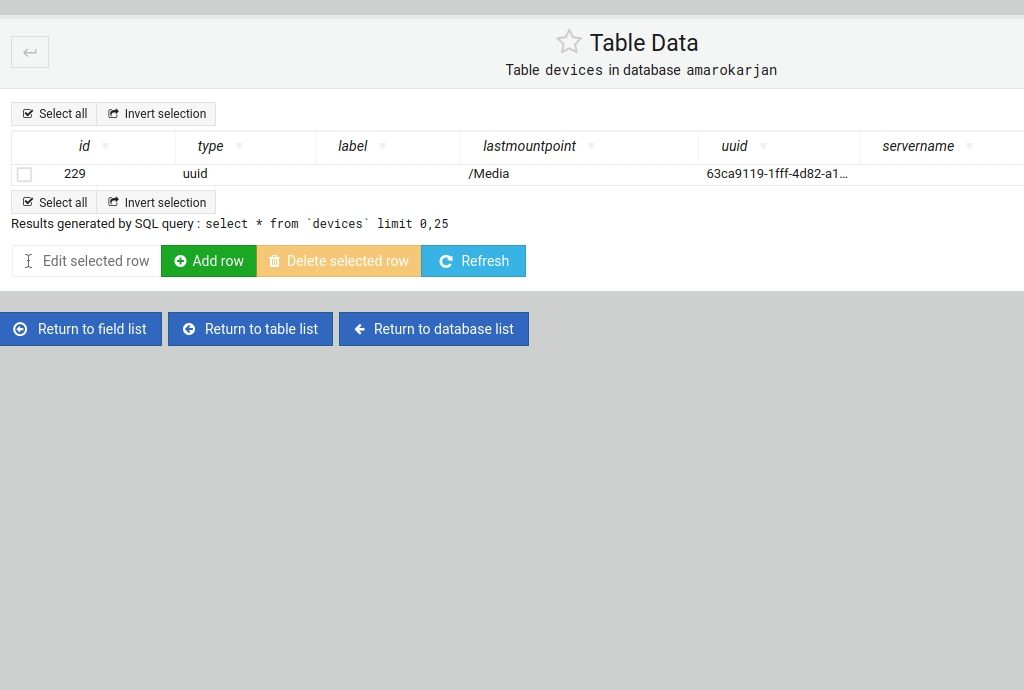Select the /Media lastmountpoint cell

click(489, 174)
